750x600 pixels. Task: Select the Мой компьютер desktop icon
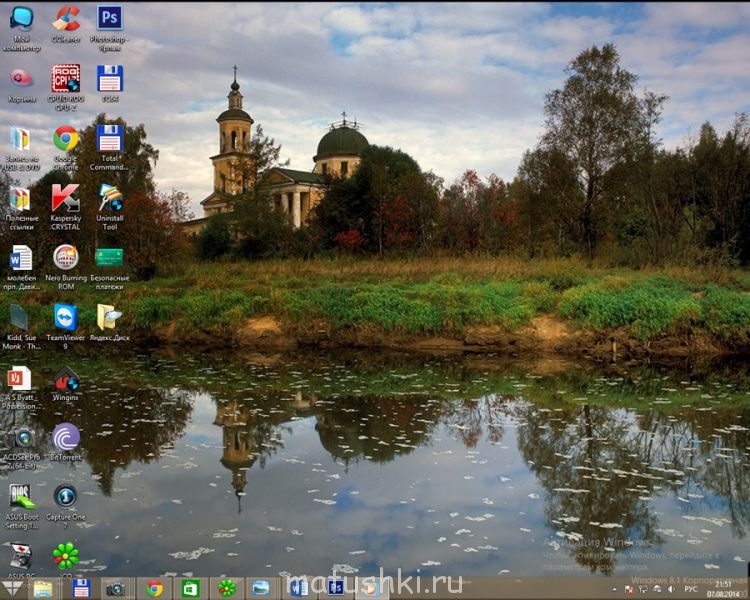[x=21, y=18]
